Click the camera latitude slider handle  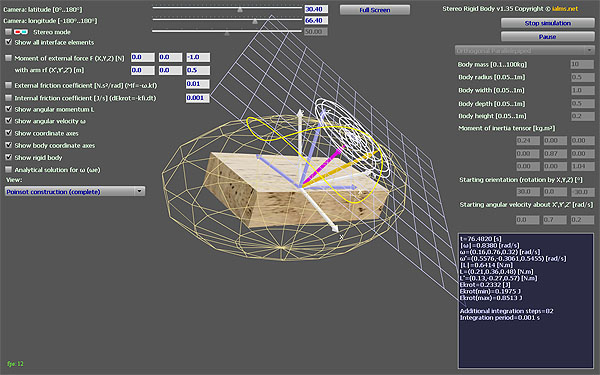point(240,9)
